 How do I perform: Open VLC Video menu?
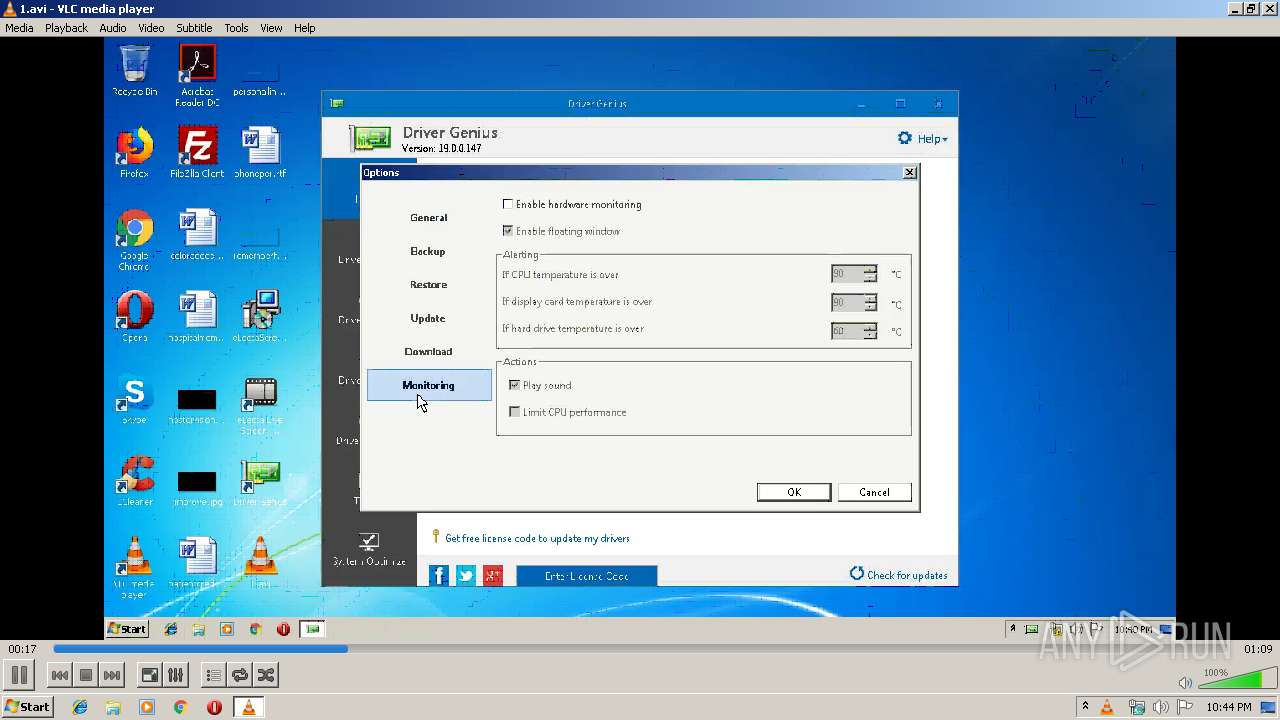151,28
